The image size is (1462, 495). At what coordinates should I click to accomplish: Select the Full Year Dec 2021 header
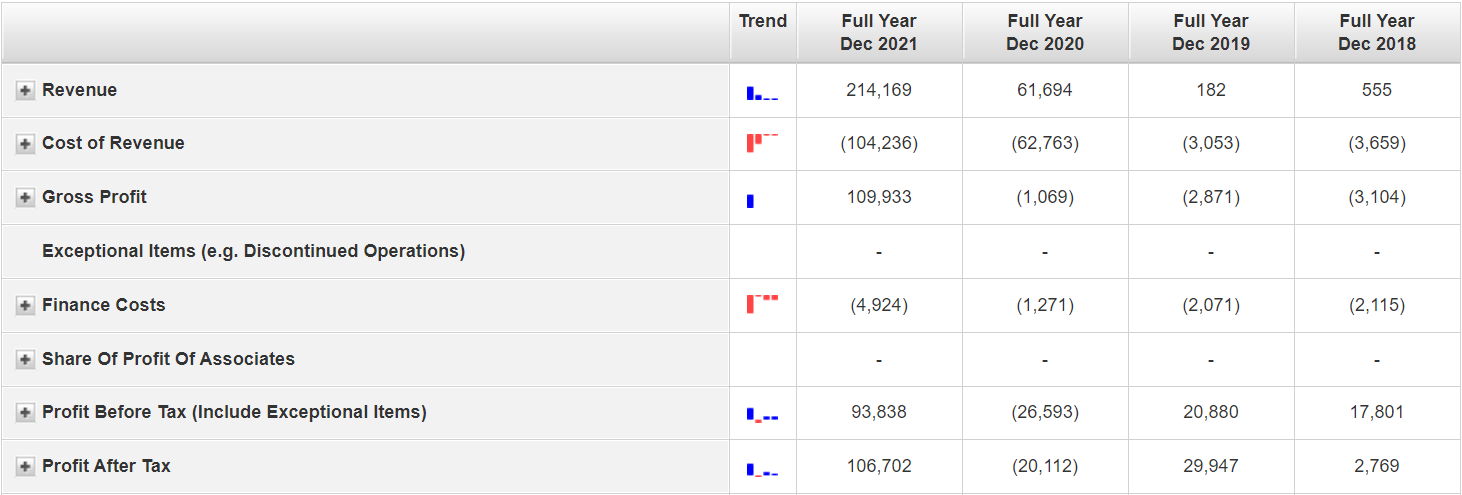click(879, 32)
